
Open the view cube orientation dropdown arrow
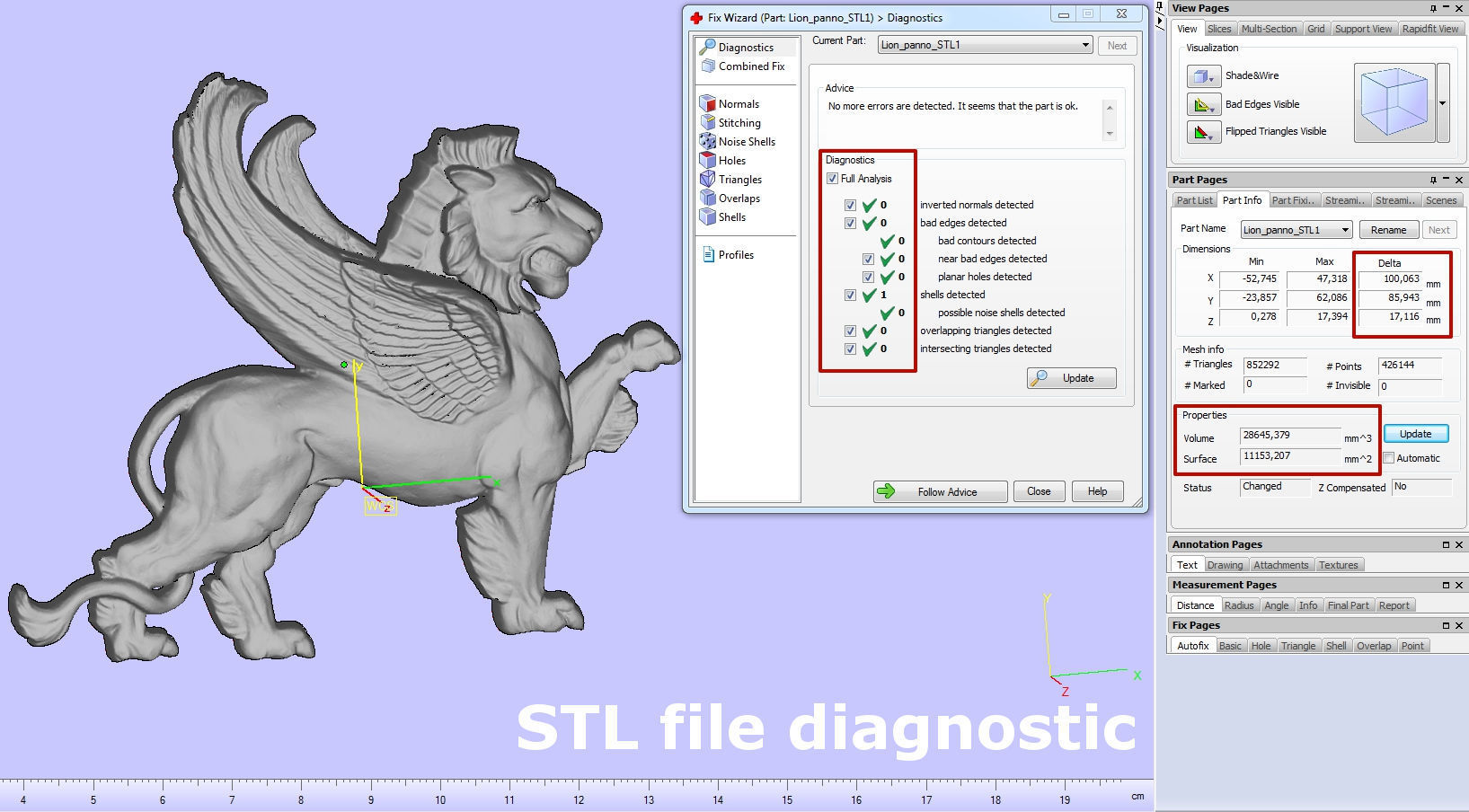click(1443, 103)
